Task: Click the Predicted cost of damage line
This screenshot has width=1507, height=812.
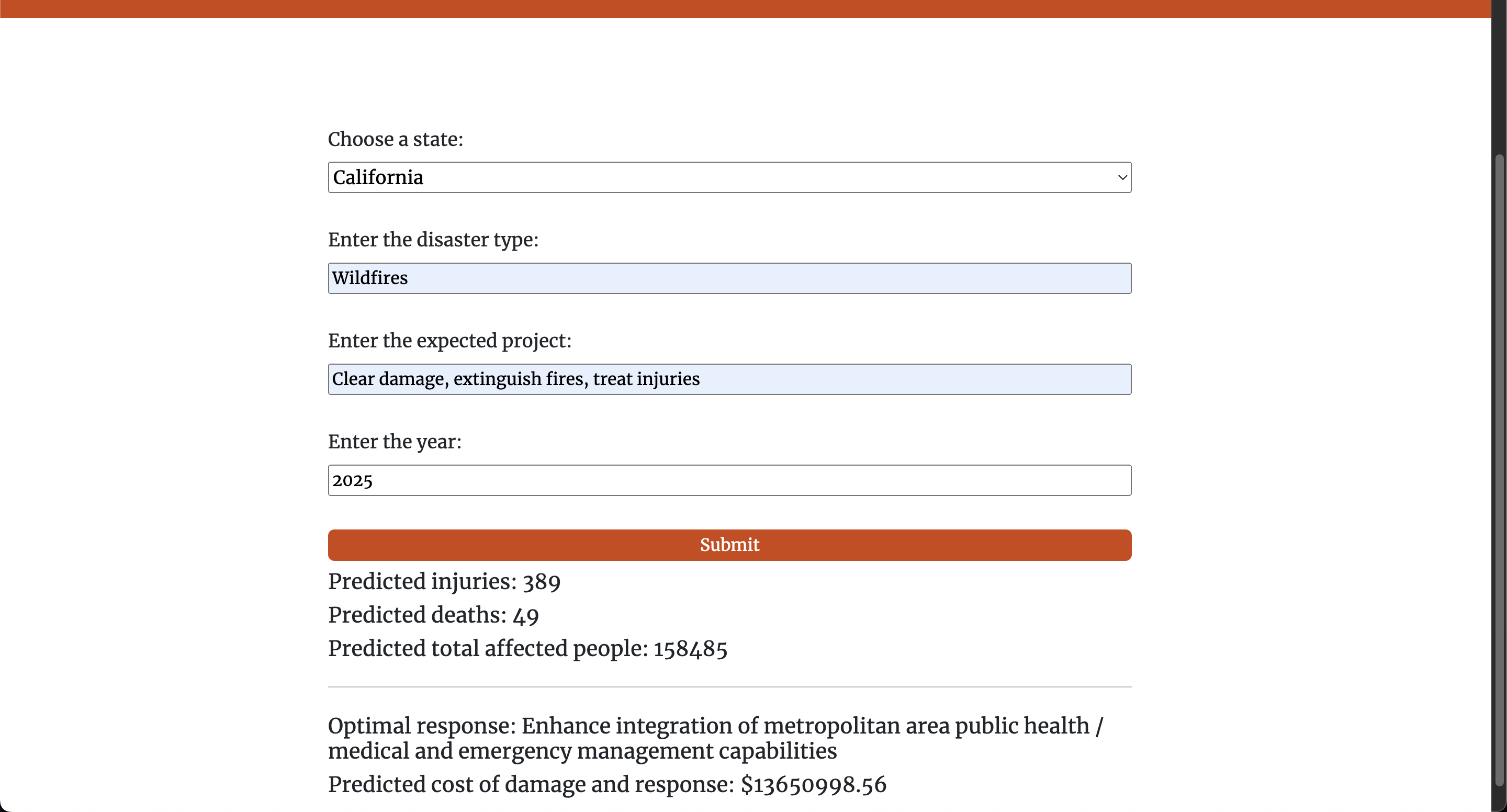Action: point(606,784)
